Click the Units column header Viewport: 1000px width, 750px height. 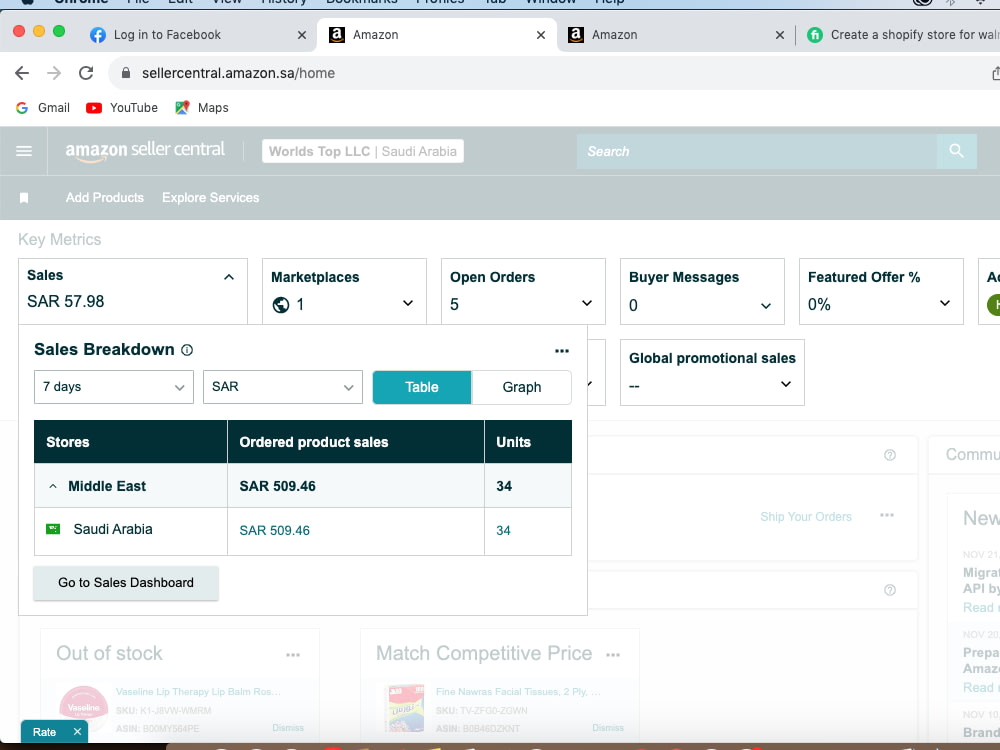click(x=528, y=442)
